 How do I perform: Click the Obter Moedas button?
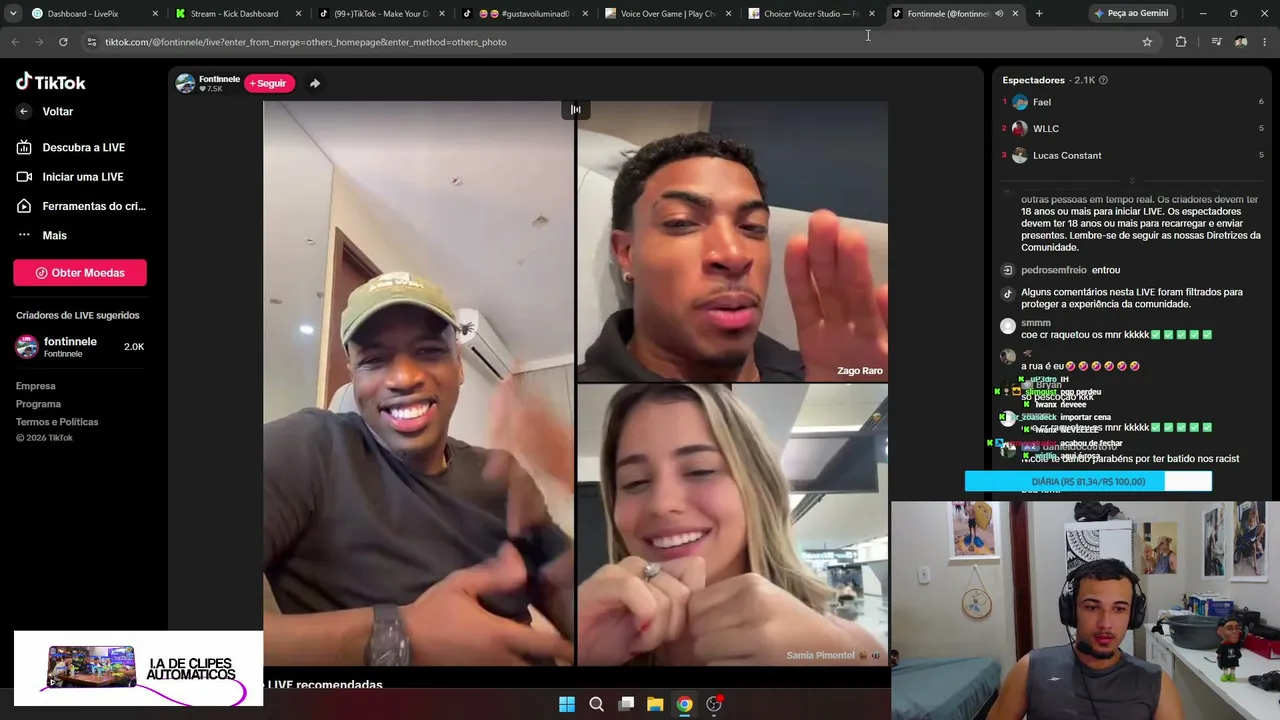[x=80, y=273]
